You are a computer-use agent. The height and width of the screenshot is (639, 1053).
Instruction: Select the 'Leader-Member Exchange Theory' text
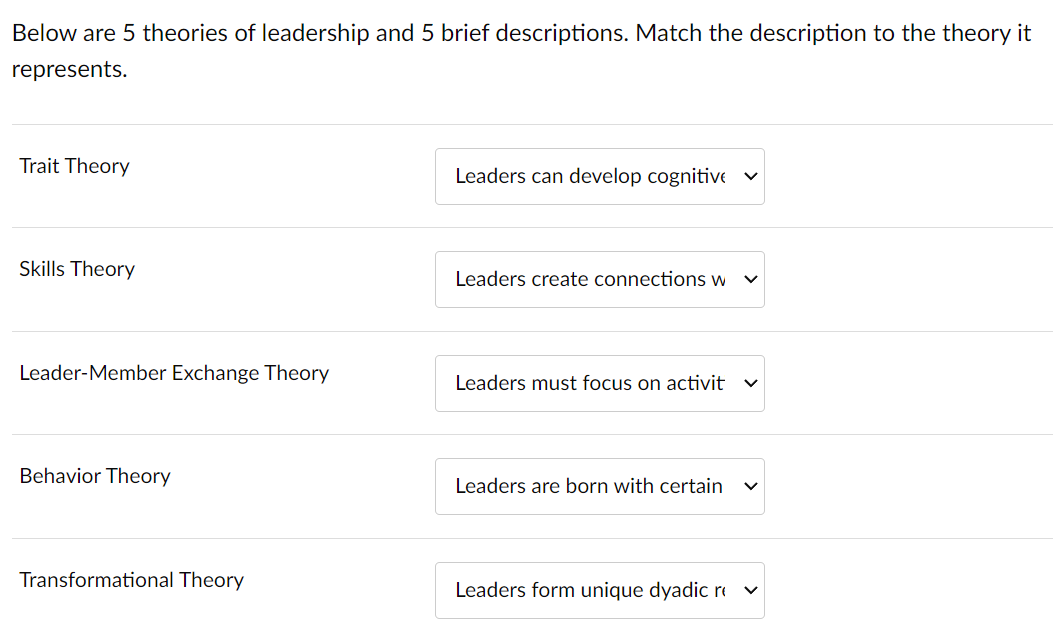pyautogui.click(x=174, y=372)
